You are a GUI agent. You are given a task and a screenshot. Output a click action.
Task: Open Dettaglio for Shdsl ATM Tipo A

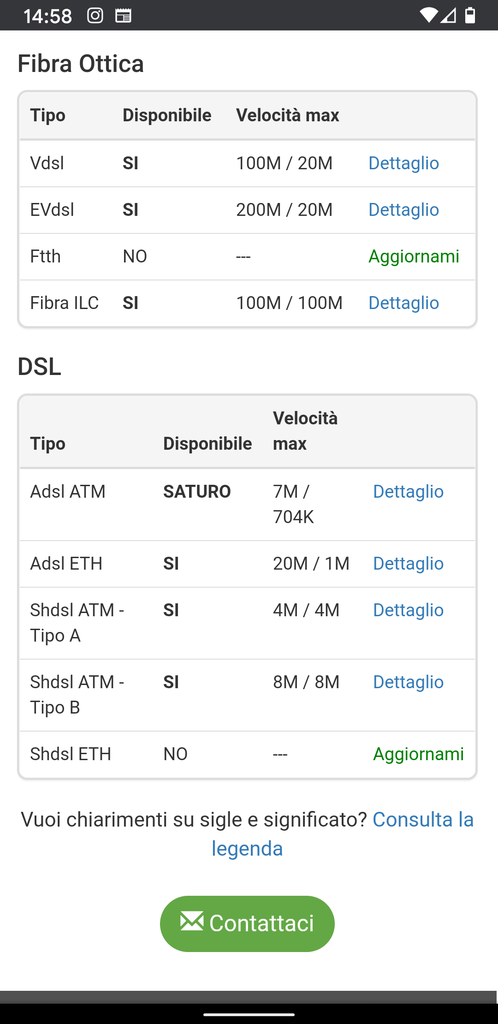[408, 610]
